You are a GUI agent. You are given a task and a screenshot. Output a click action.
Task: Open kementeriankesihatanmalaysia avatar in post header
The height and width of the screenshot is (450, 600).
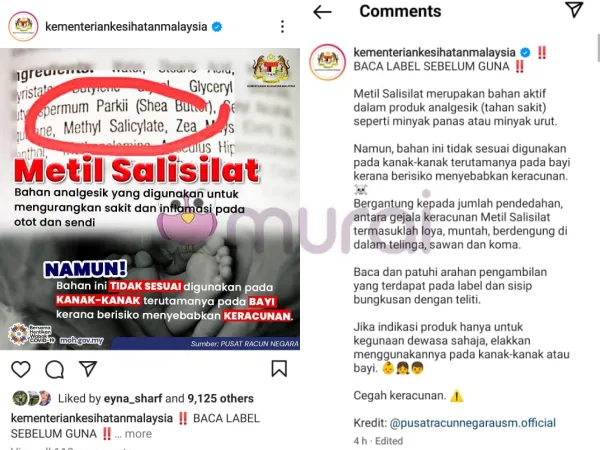pyautogui.click(x=23, y=26)
